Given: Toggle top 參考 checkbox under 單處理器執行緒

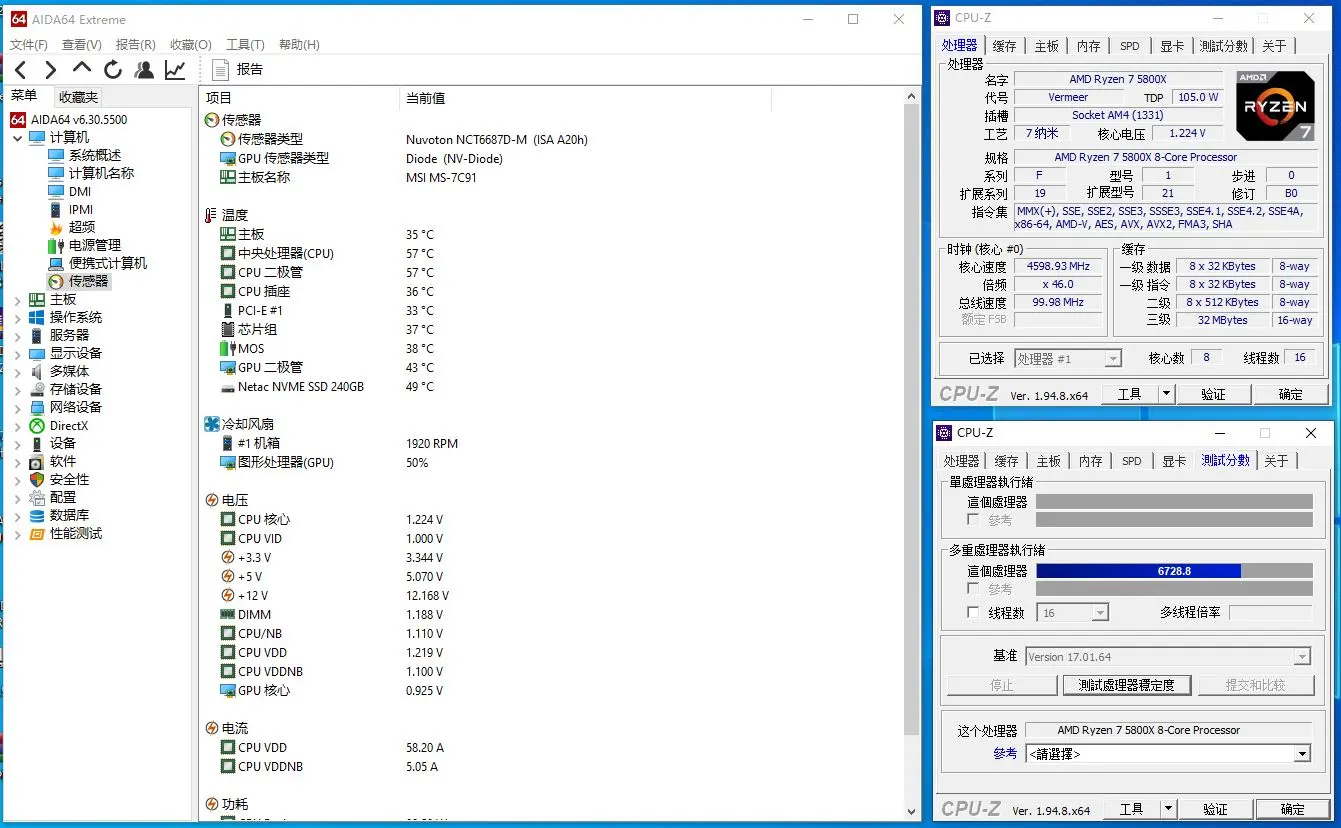Looking at the screenshot, I should coord(973,520).
